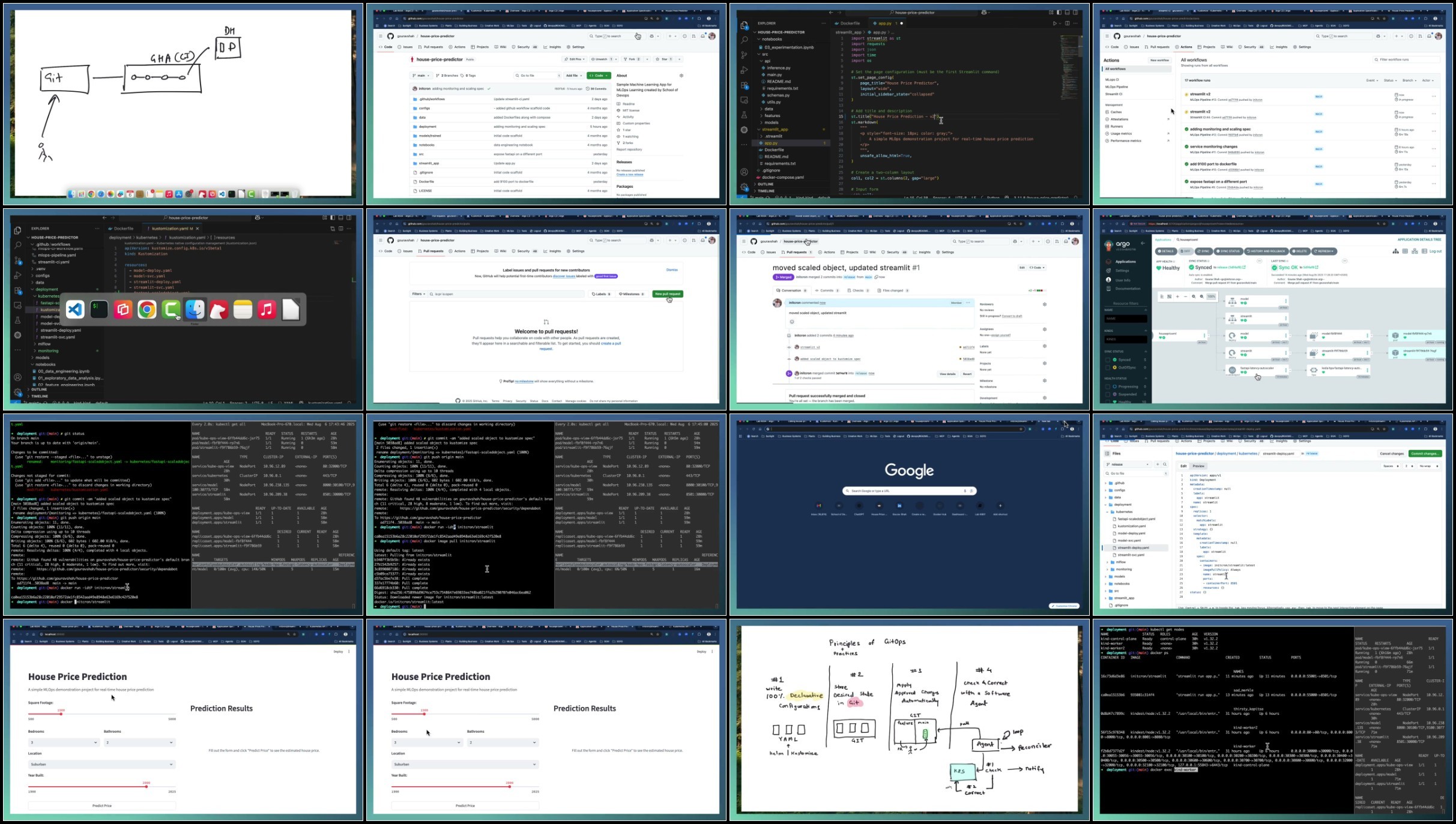Select Google Chrome in the app switcher

click(x=147, y=310)
